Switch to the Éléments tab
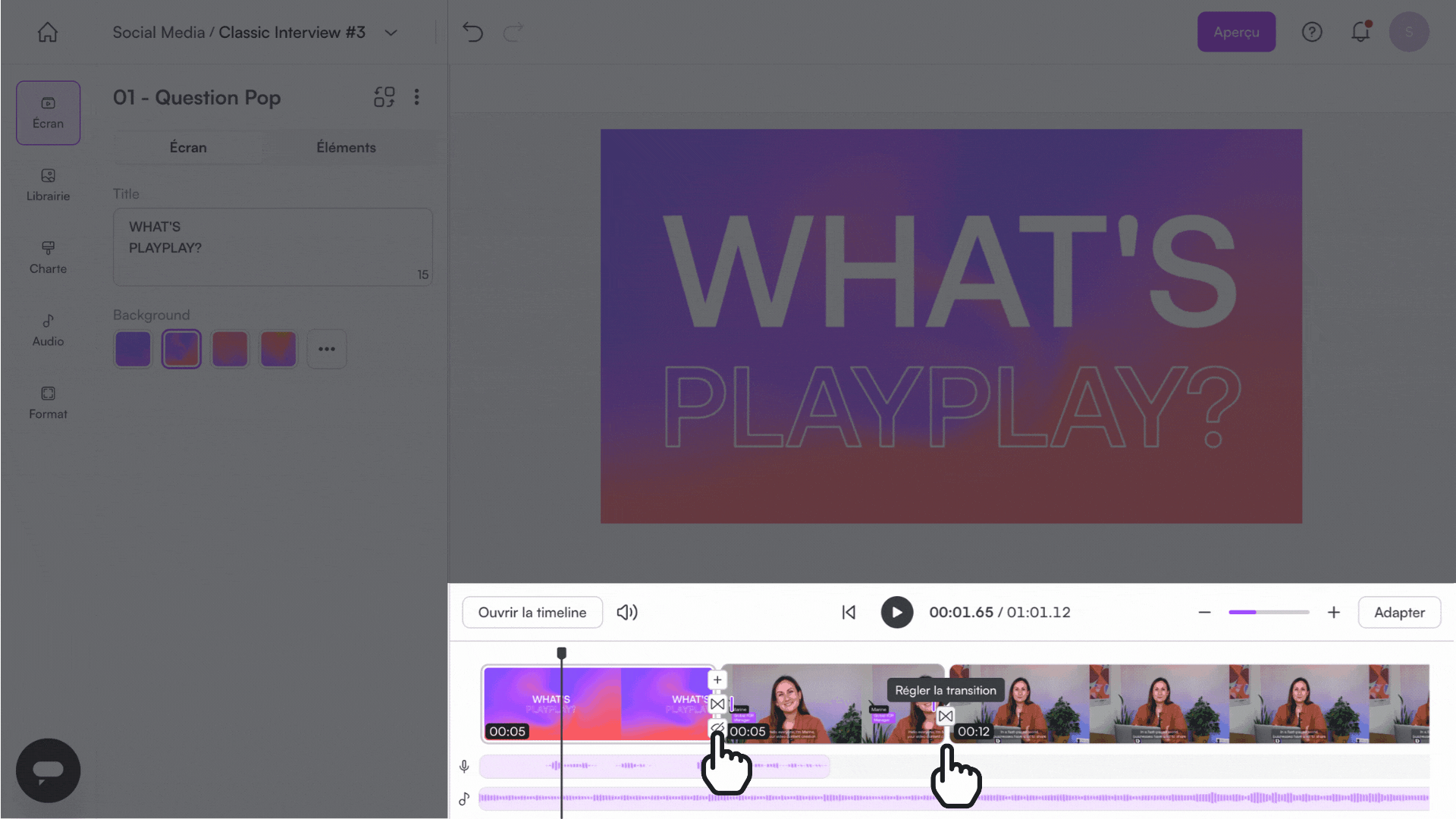The height and width of the screenshot is (819, 1456). tap(346, 147)
